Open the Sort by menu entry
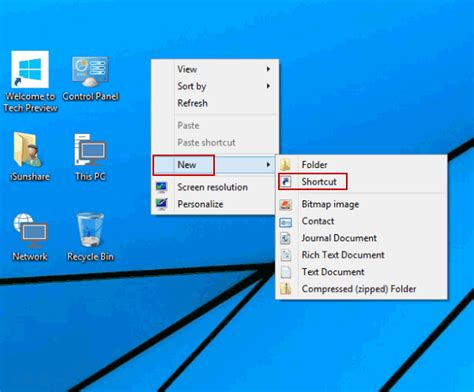 pyautogui.click(x=215, y=86)
